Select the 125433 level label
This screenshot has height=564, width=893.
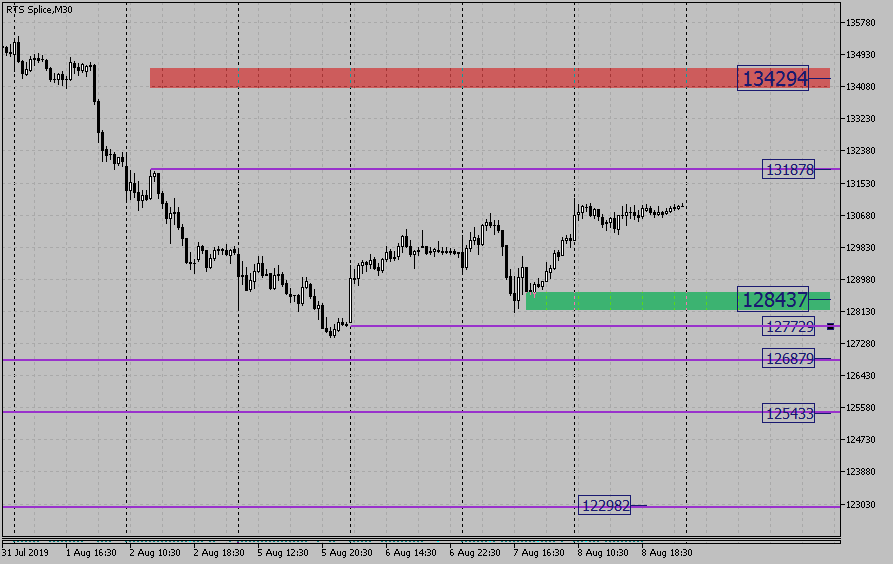pyautogui.click(x=788, y=412)
